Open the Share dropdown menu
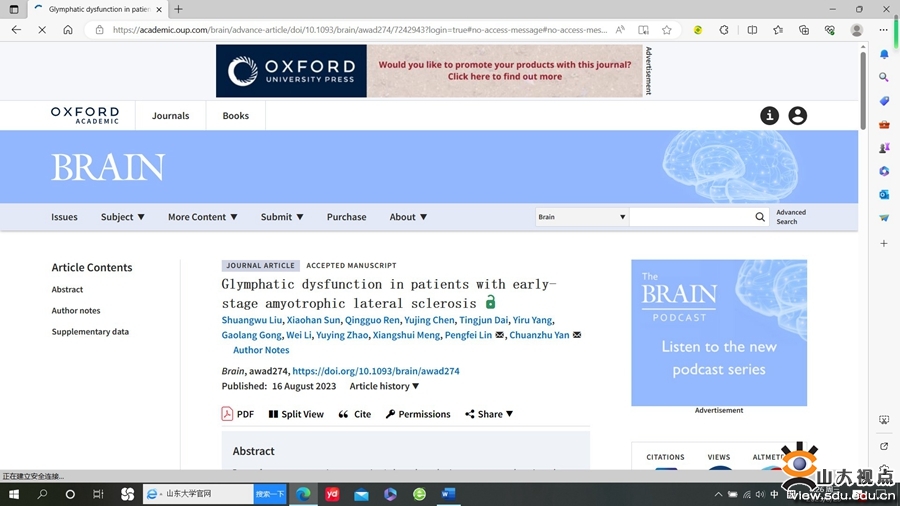Image resolution: width=900 pixels, height=506 pixels. [489, 414]
